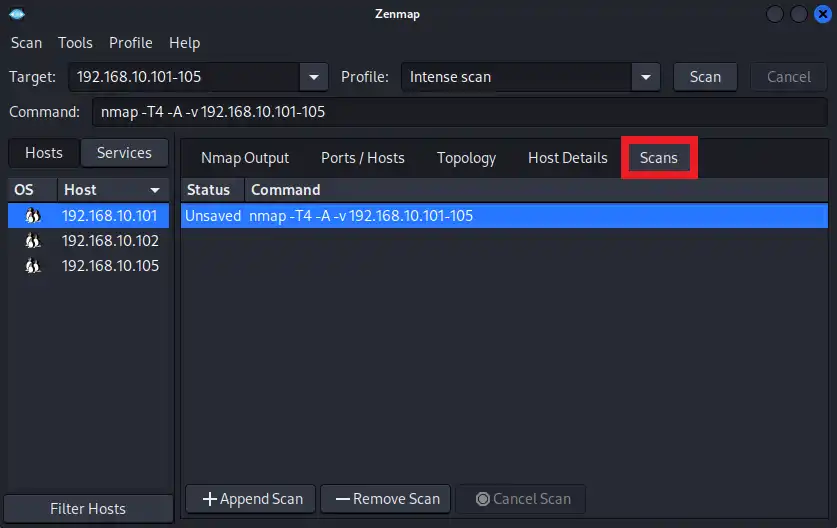Click the Status column header
Image resolution: width=837 pixels, height=528 pixels.
(212, 190)
